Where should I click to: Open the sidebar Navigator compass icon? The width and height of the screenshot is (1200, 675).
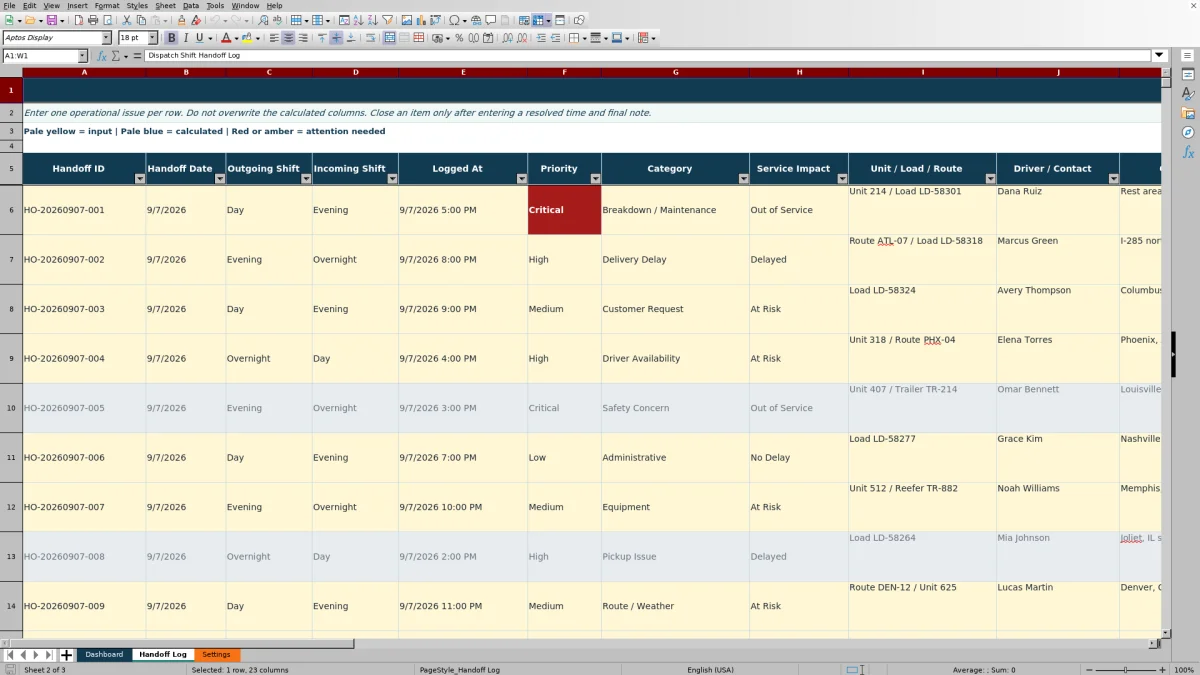point(1188,132)
